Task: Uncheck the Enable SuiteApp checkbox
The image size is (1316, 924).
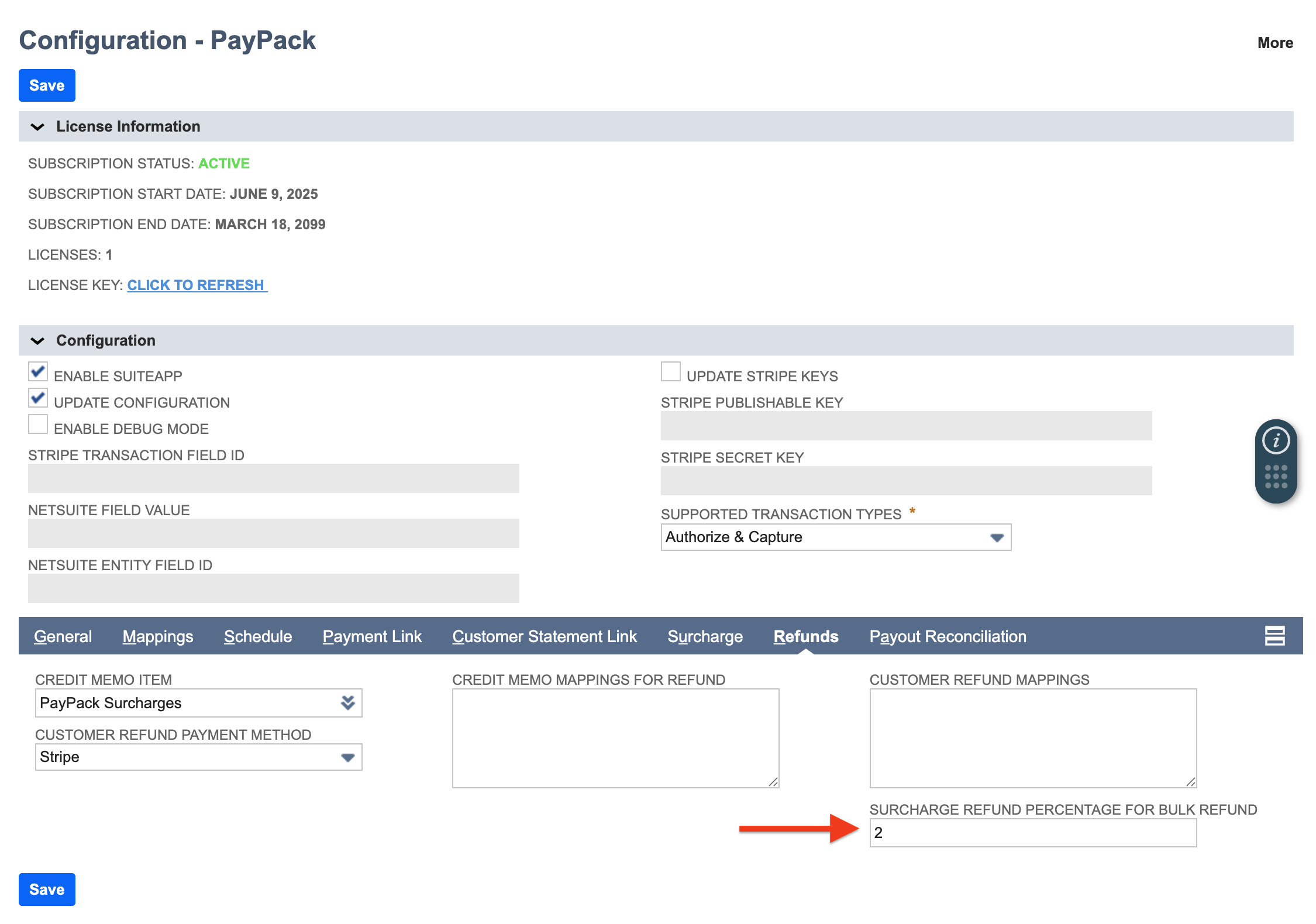Action: tap(38, 372)
